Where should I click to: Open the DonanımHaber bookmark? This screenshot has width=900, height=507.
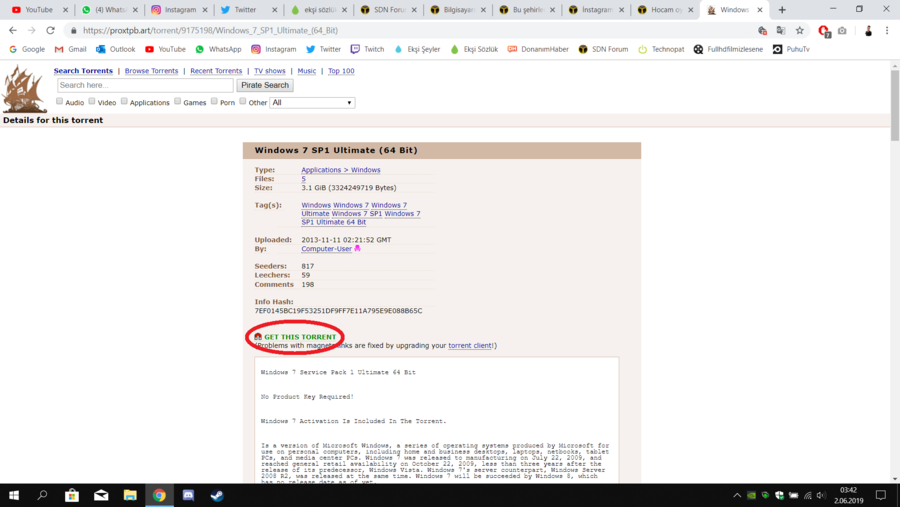538,49
